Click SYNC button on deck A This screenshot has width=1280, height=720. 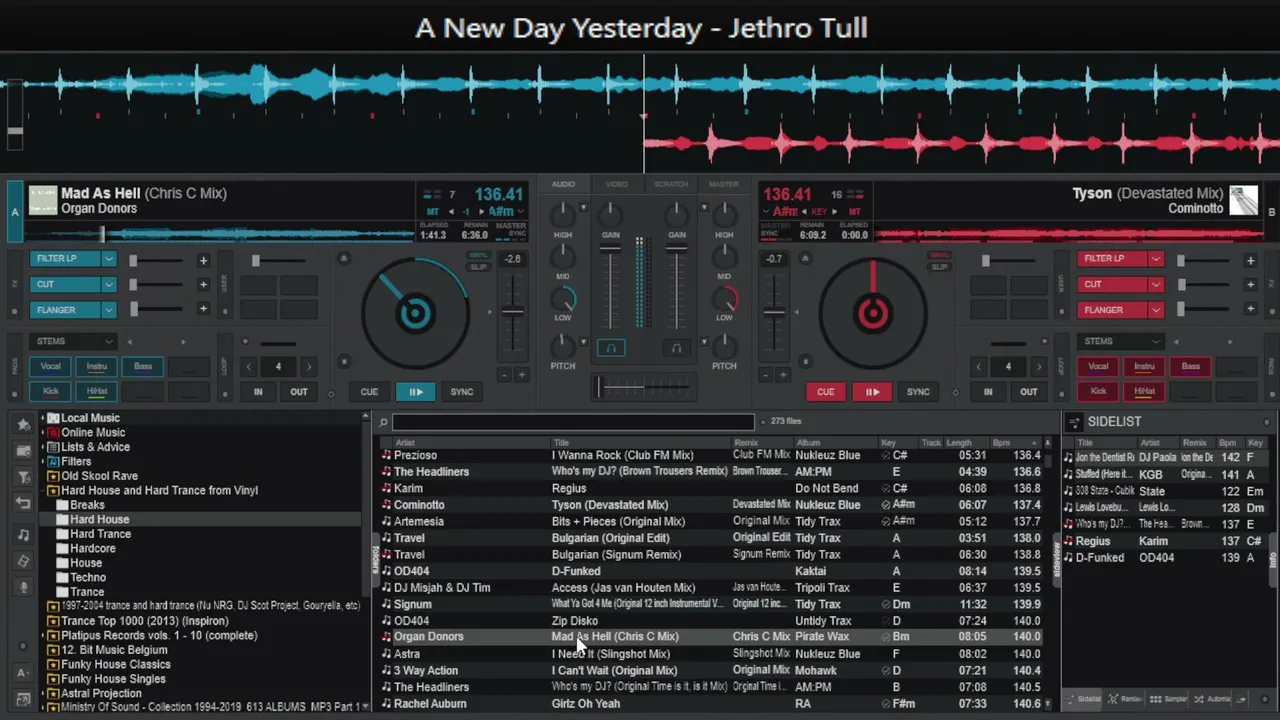462,392
